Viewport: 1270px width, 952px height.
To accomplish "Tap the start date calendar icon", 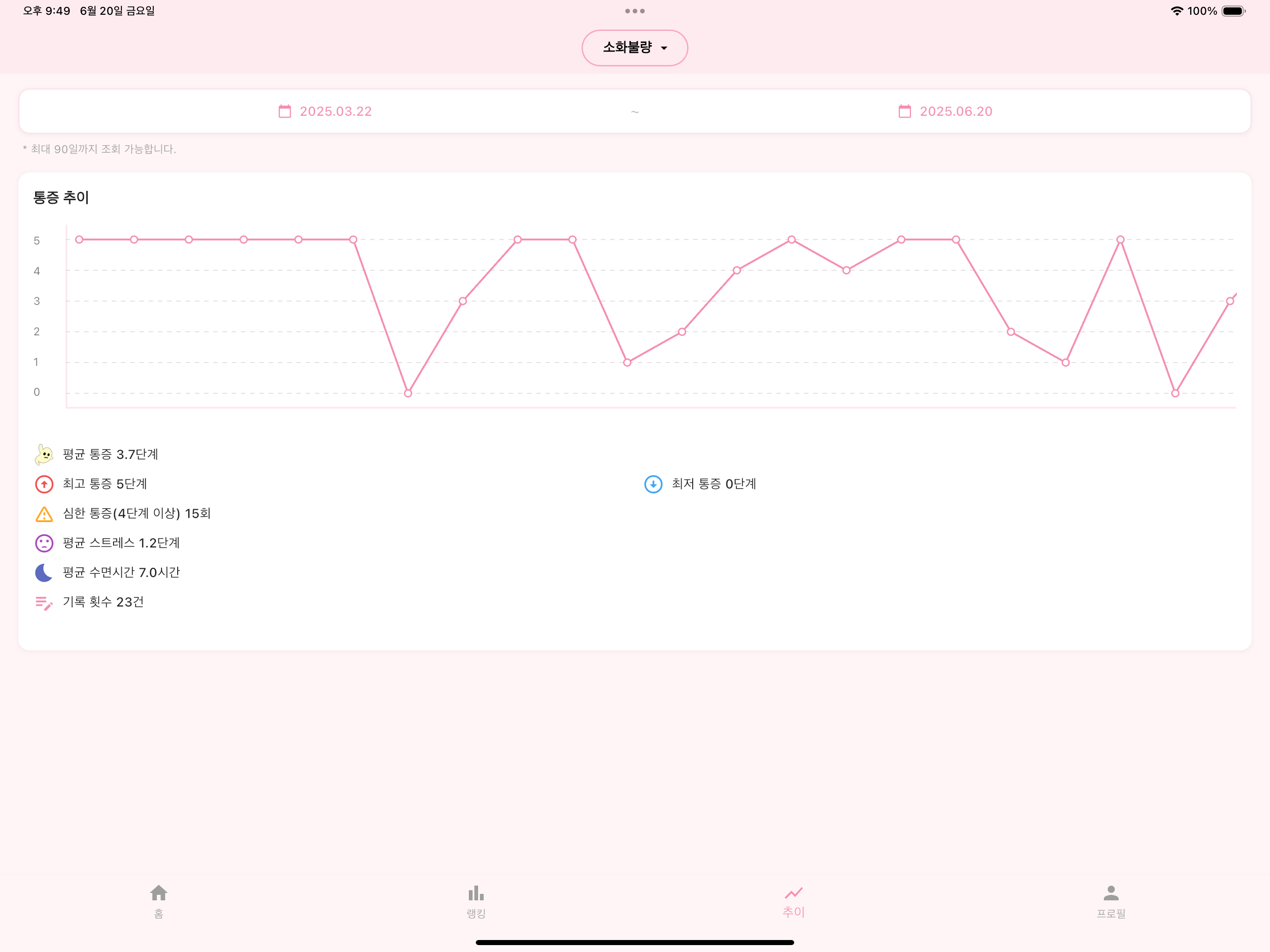I will coord(285,111).
